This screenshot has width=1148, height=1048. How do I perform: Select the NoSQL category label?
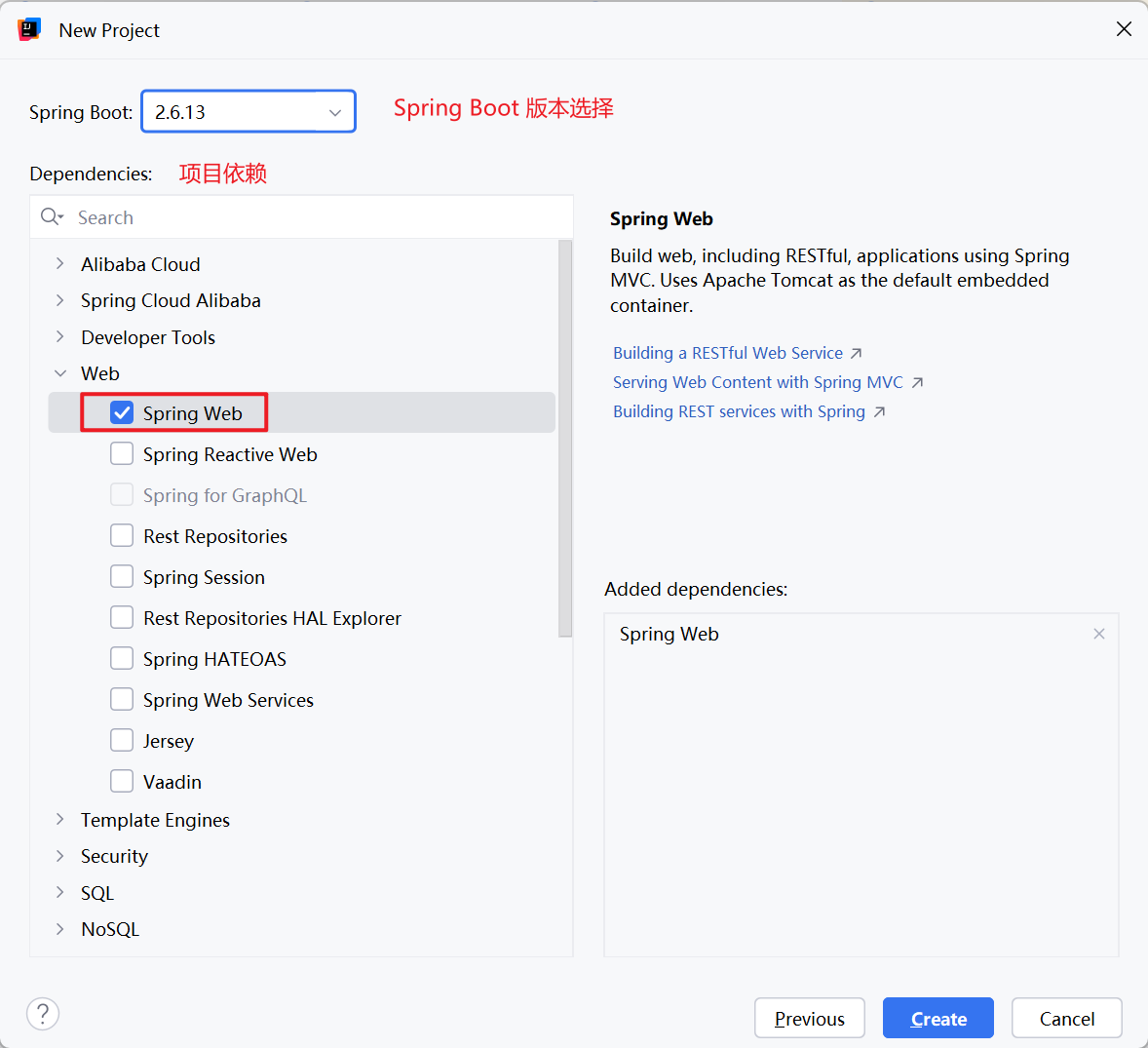(x=110, y=929)
